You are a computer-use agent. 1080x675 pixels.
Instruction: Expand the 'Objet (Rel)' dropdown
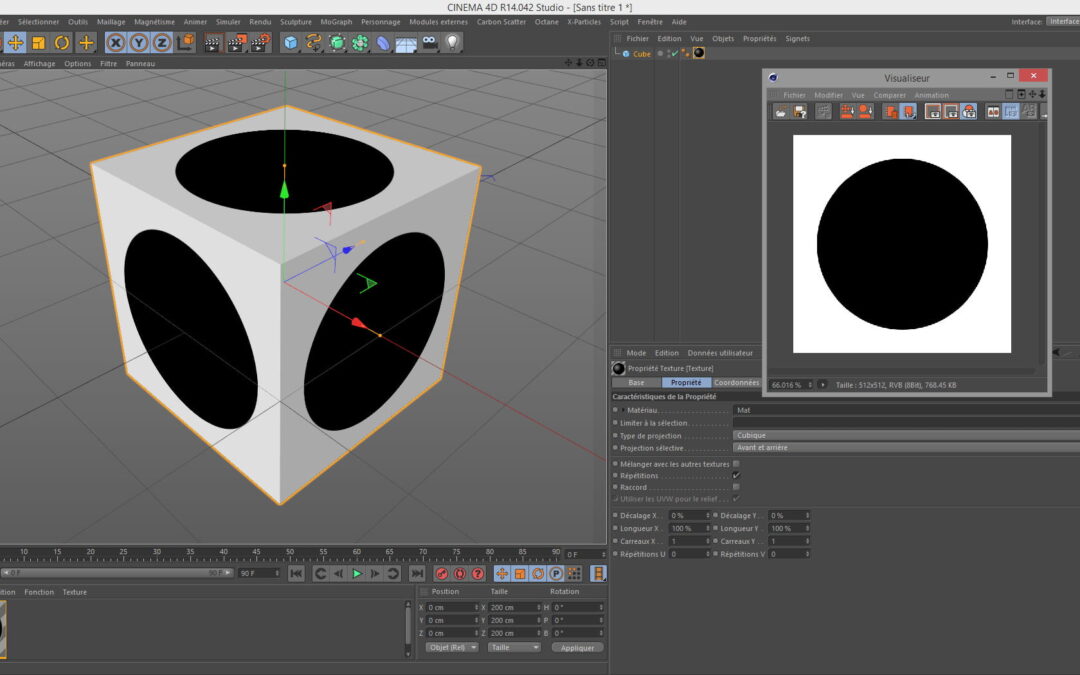click(x=451, y=647)
